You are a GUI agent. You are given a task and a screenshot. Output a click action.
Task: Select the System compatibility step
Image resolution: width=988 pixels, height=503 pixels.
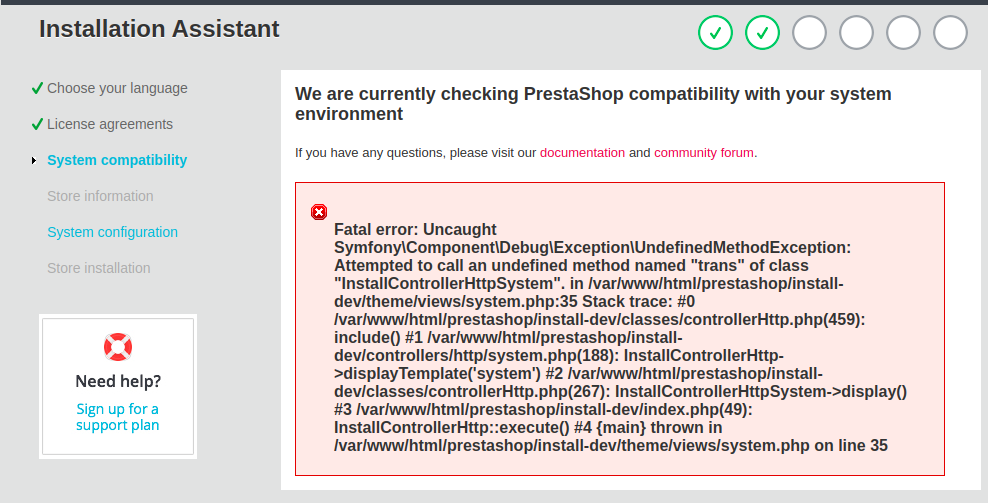pyautogui.click(x=117, y=160)
